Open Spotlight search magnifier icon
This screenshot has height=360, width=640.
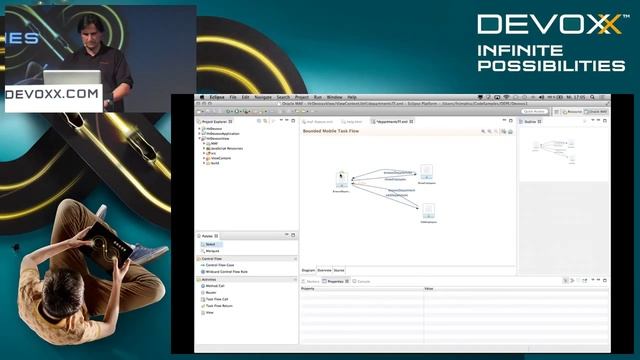[x=592, y=98]
